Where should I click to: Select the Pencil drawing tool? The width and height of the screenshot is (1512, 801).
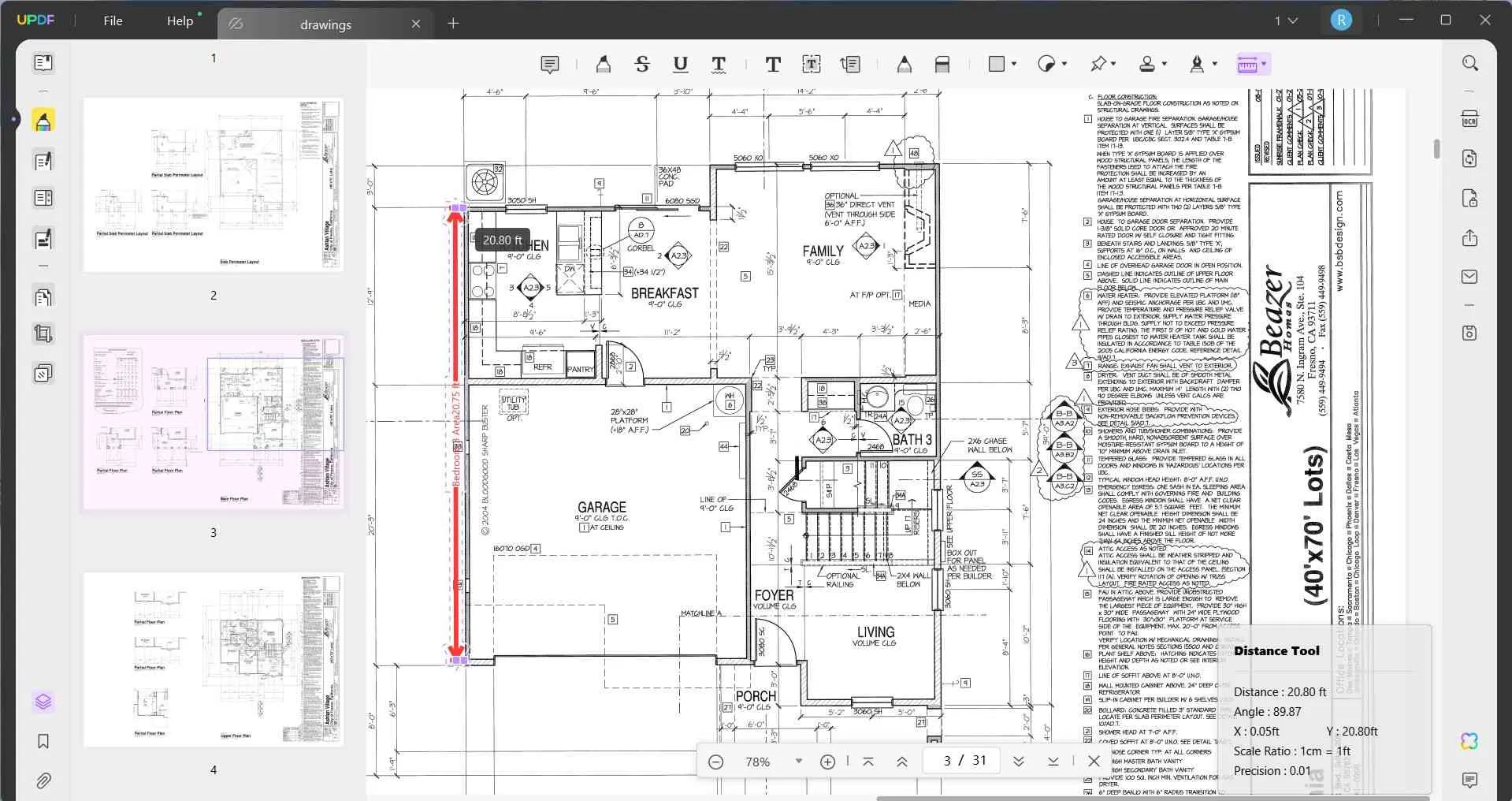click(x=905, y=65)
